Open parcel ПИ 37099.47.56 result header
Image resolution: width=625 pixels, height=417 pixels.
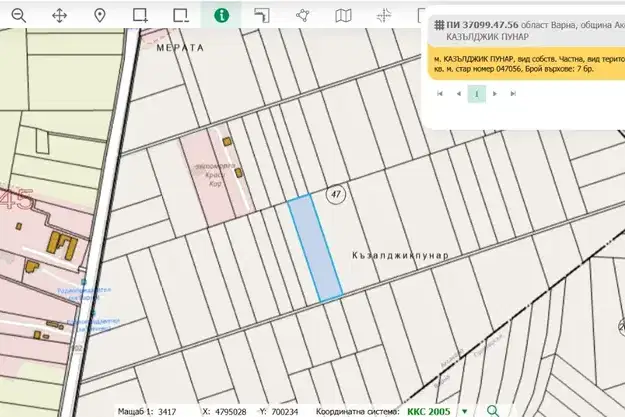(x=529, y=30)
